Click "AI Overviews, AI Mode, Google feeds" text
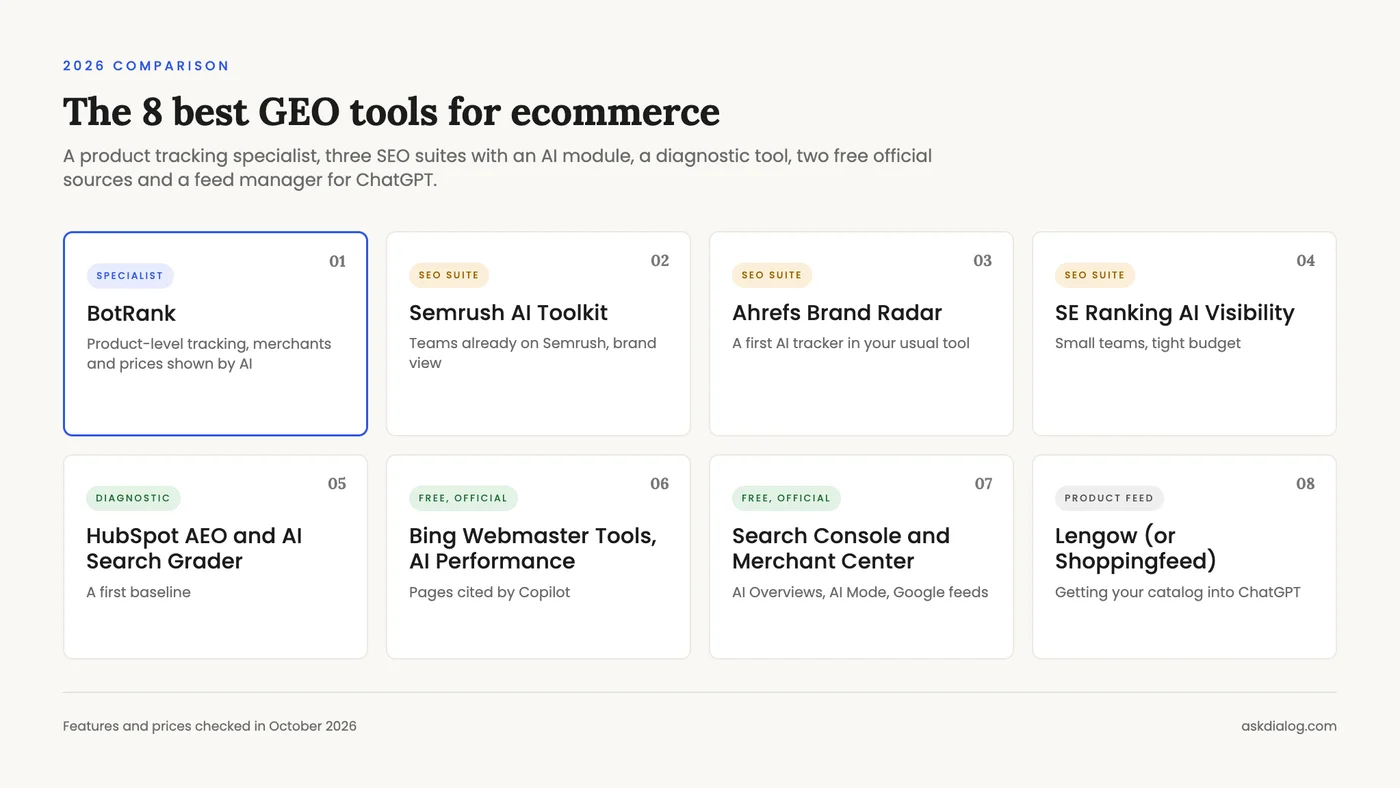This screenshot has width=1400, height=788. point(860,592)
